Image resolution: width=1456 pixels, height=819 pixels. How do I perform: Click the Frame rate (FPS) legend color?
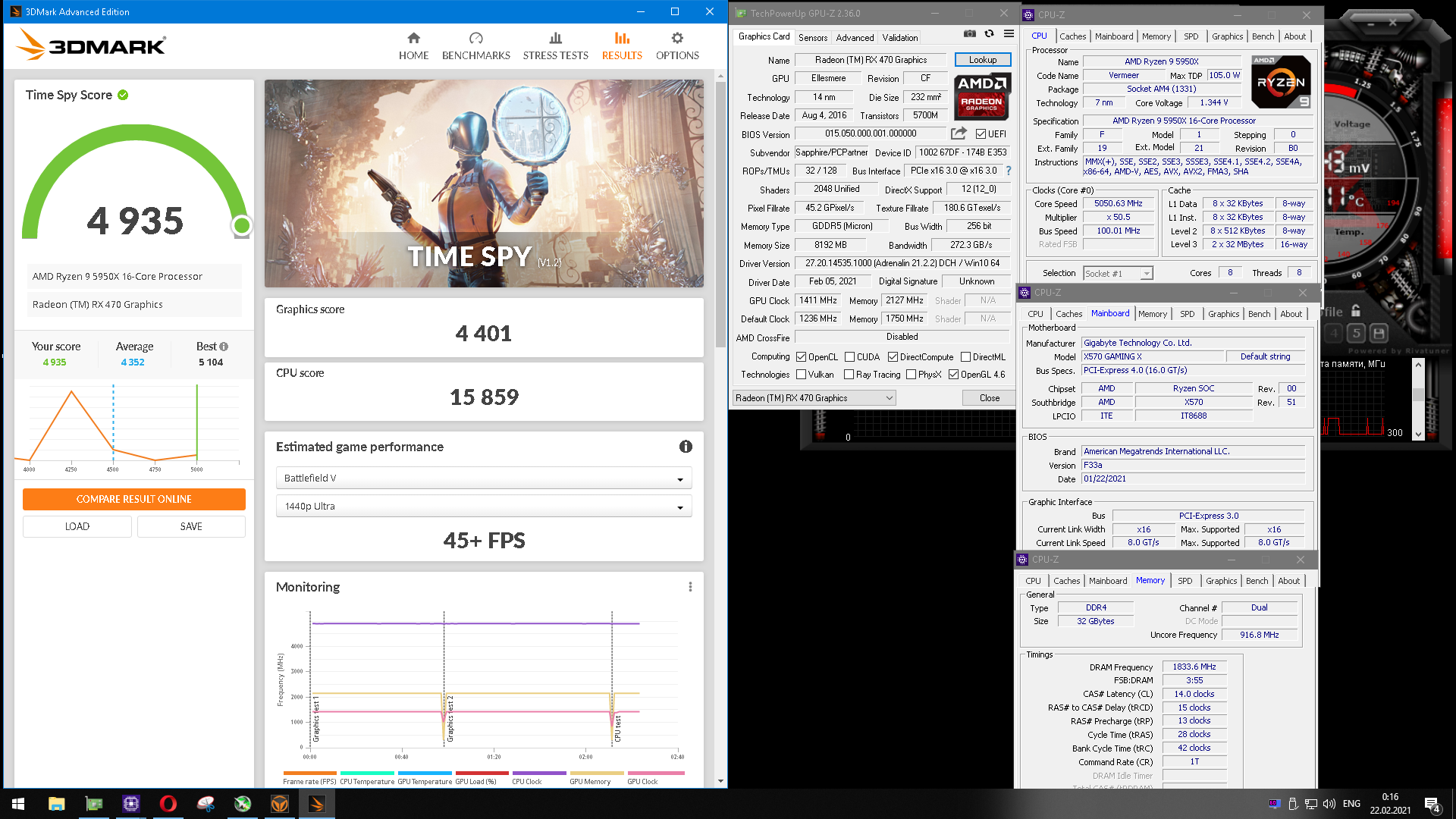click(309, 773)
